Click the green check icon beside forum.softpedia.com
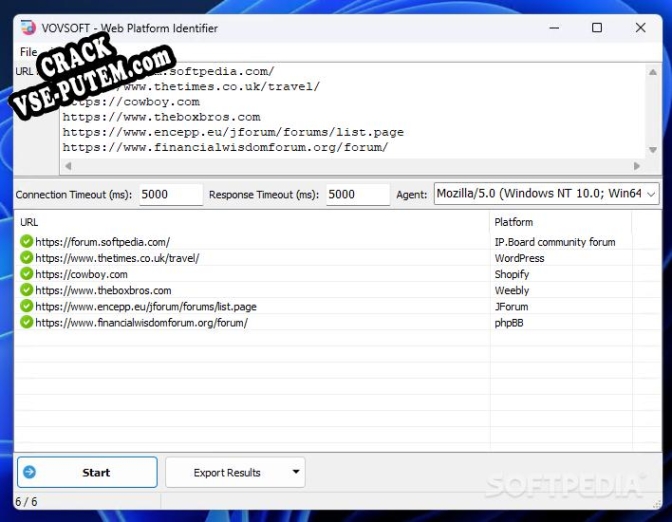 click(26, 242)
